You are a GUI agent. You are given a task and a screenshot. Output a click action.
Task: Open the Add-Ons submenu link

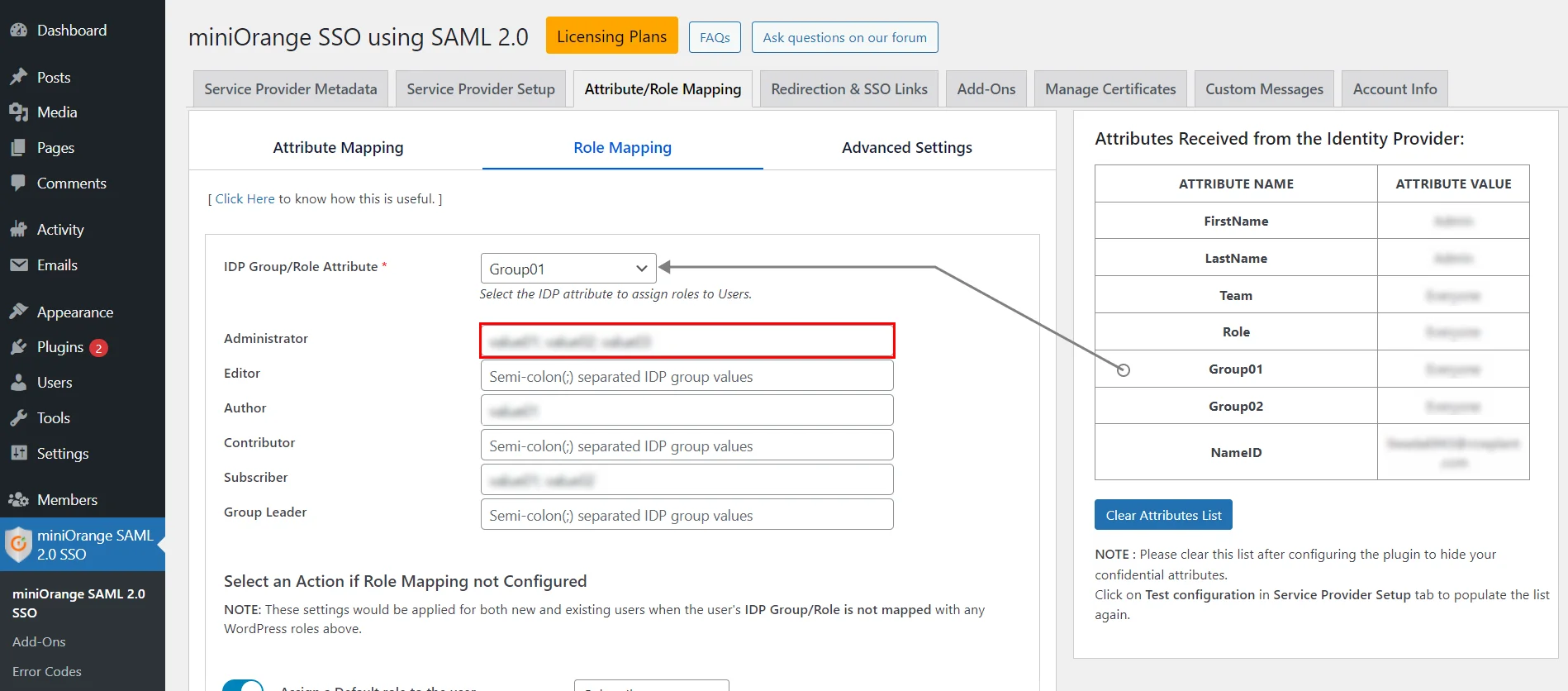(39, 641)
